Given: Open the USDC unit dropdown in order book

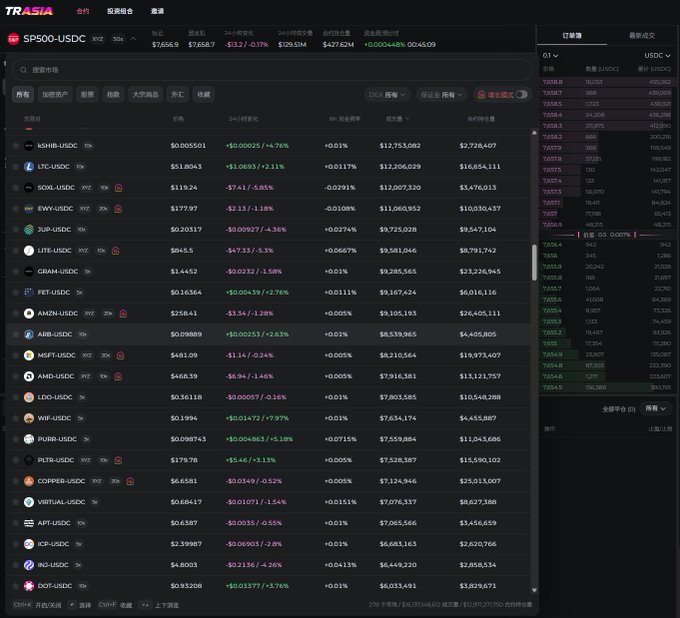Looking at the screenshot, I should pyautogui.click(x=657, y=56).
